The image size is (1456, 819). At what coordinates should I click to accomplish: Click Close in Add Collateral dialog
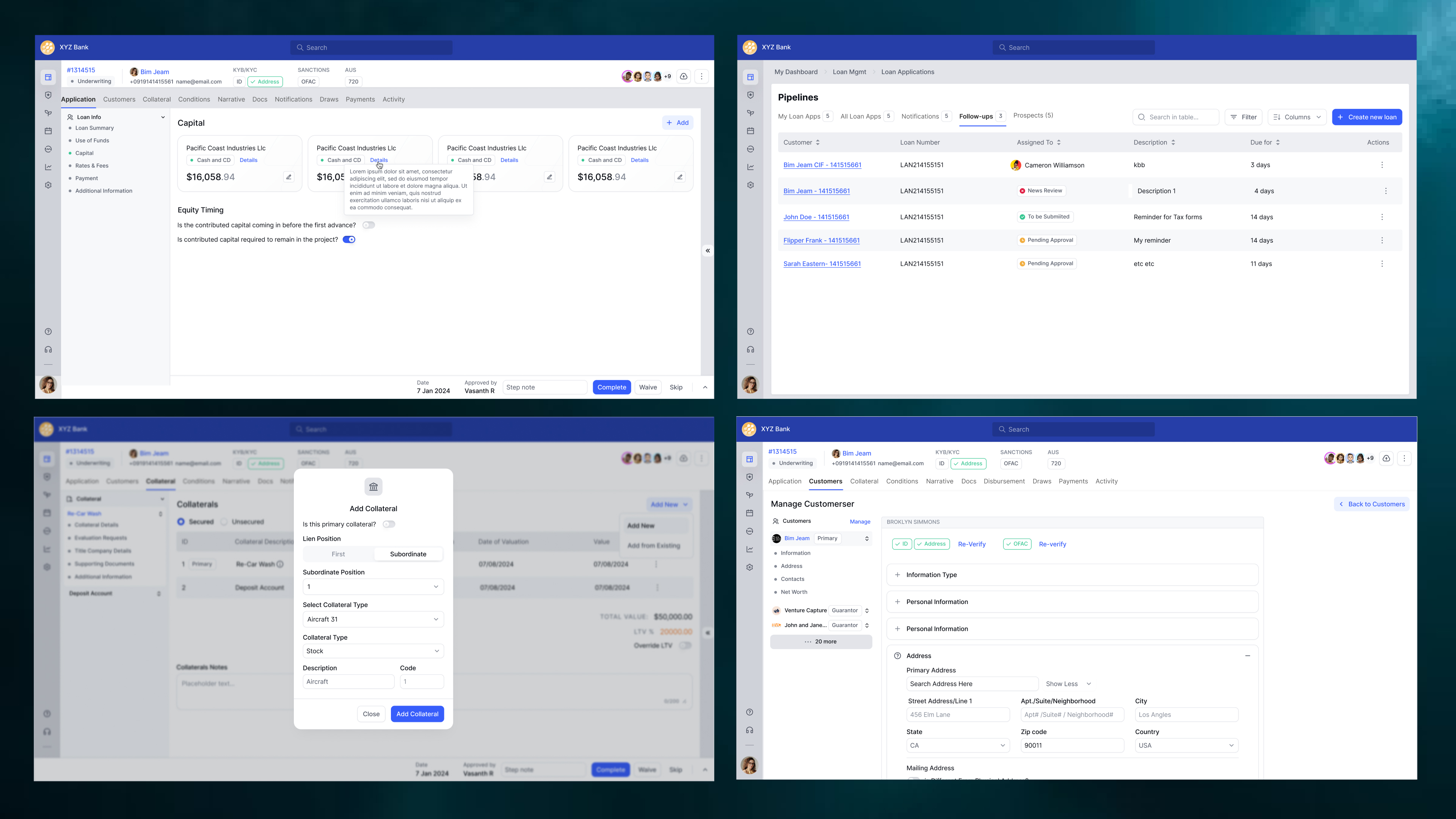pyautogui.click(x=371, y=714)
